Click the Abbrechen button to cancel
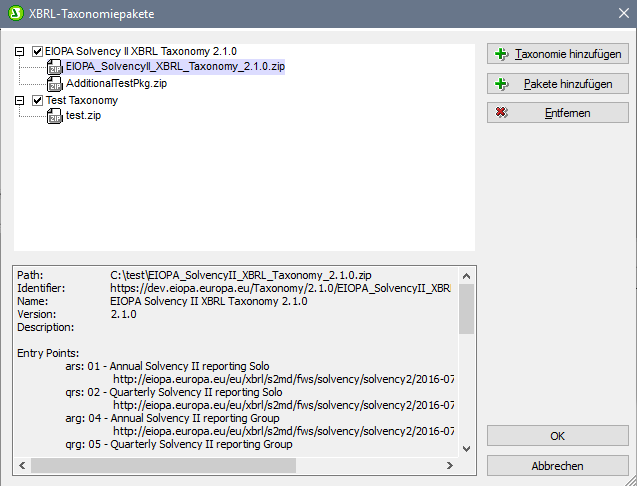 point(557,466)
